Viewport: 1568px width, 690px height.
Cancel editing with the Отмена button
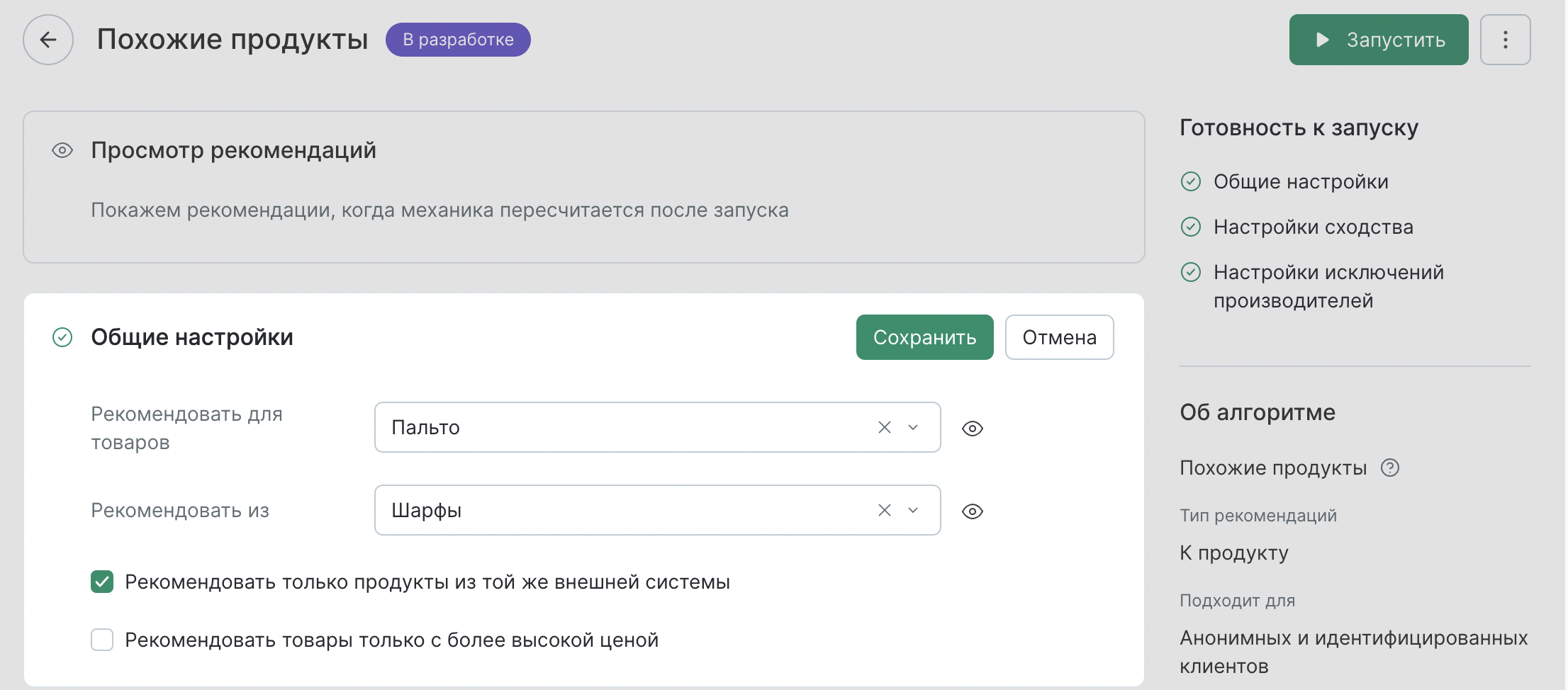tap(1059, 337)
